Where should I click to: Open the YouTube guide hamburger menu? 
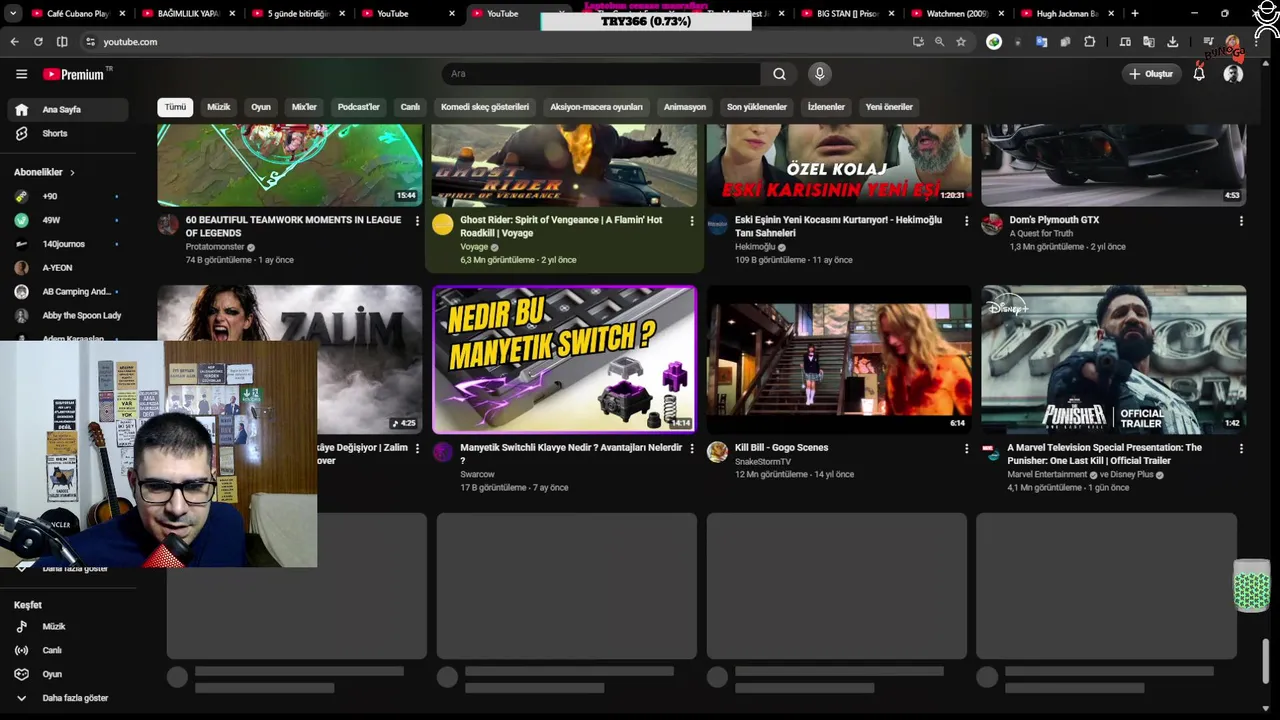click(x=21, y=74)
